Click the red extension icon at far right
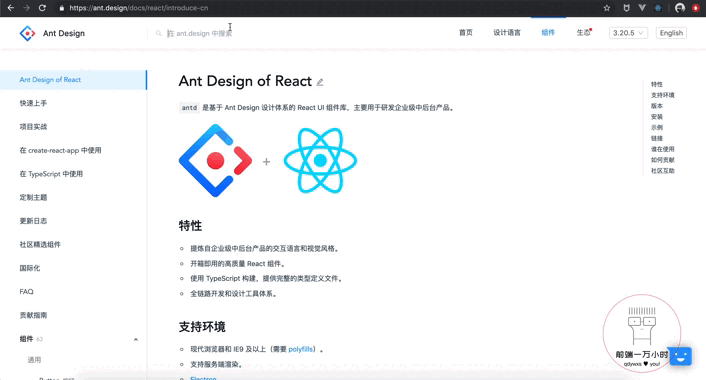 click(x=696, y=8)
